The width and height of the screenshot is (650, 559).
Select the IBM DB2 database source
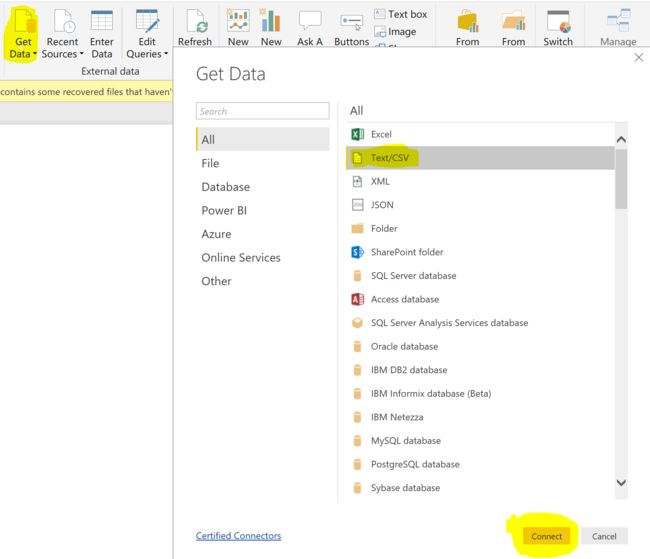pyautogui.click(x=480, y=370)
